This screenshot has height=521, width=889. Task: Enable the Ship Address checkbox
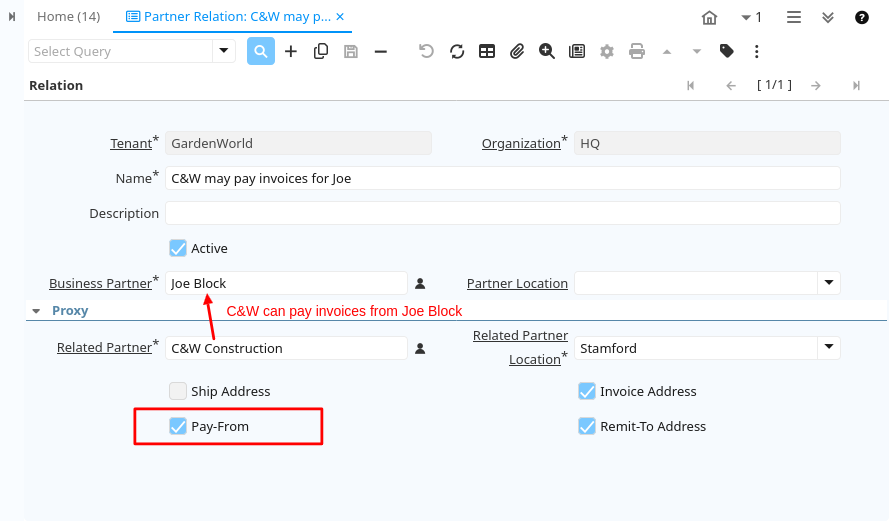pyautogui.click(x=178, y=391)
